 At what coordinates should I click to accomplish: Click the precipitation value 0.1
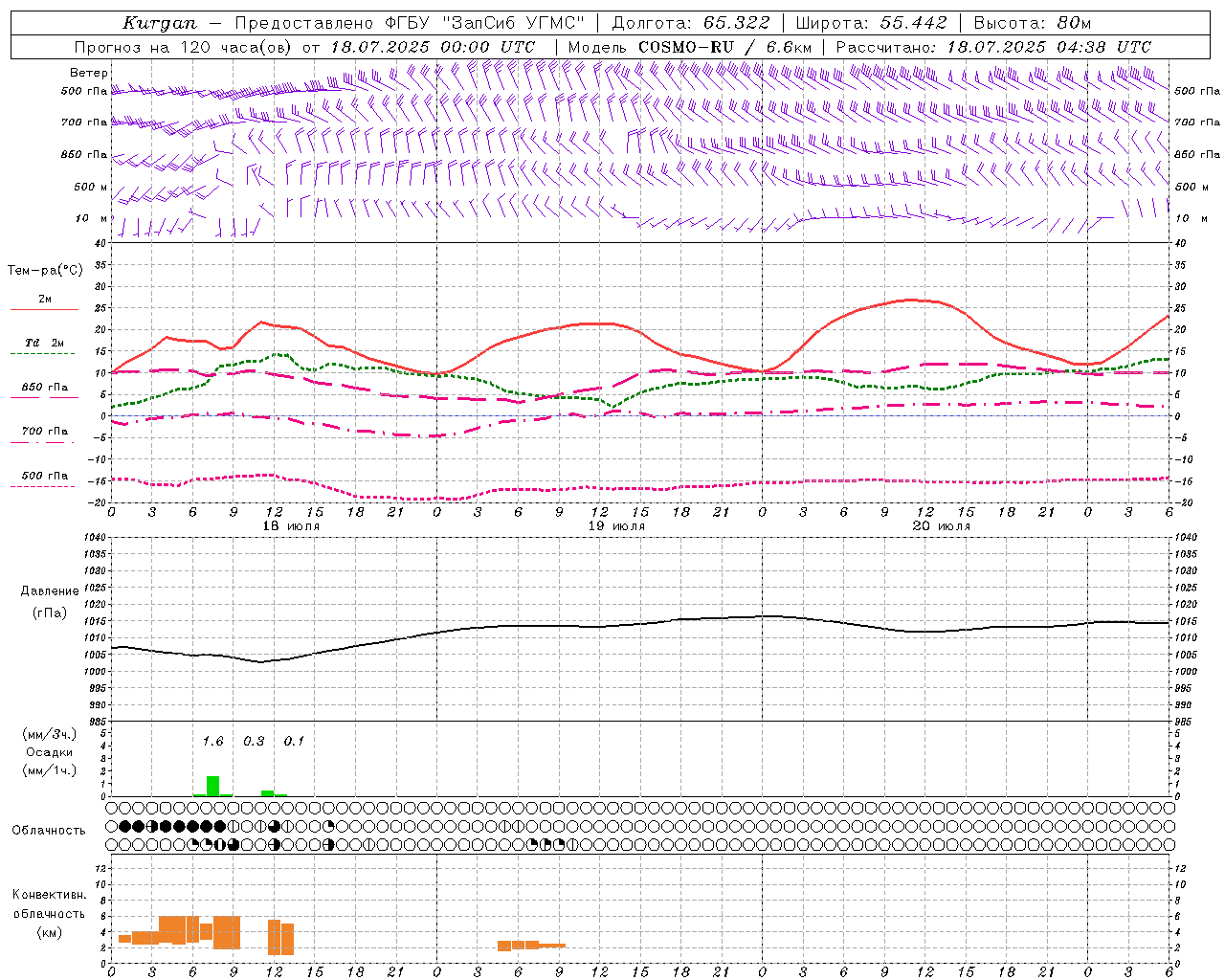pyautogui.click(x=294, y=741)
